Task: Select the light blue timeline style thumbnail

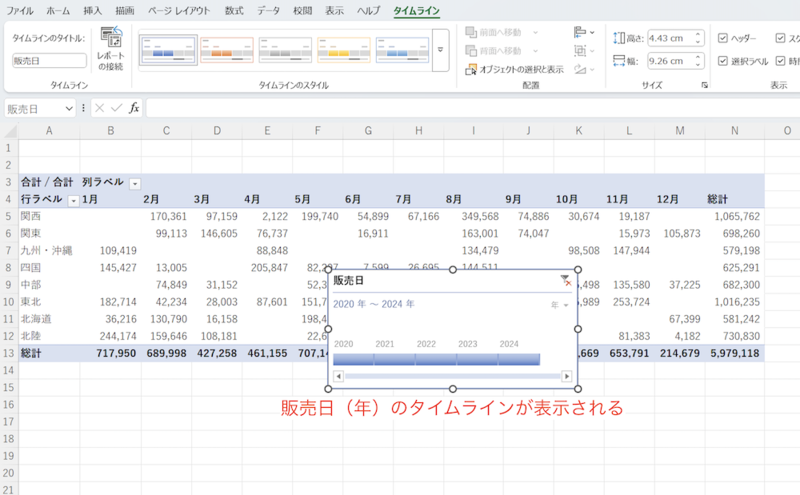Action: pyautogui.click(x=403, y=50)
